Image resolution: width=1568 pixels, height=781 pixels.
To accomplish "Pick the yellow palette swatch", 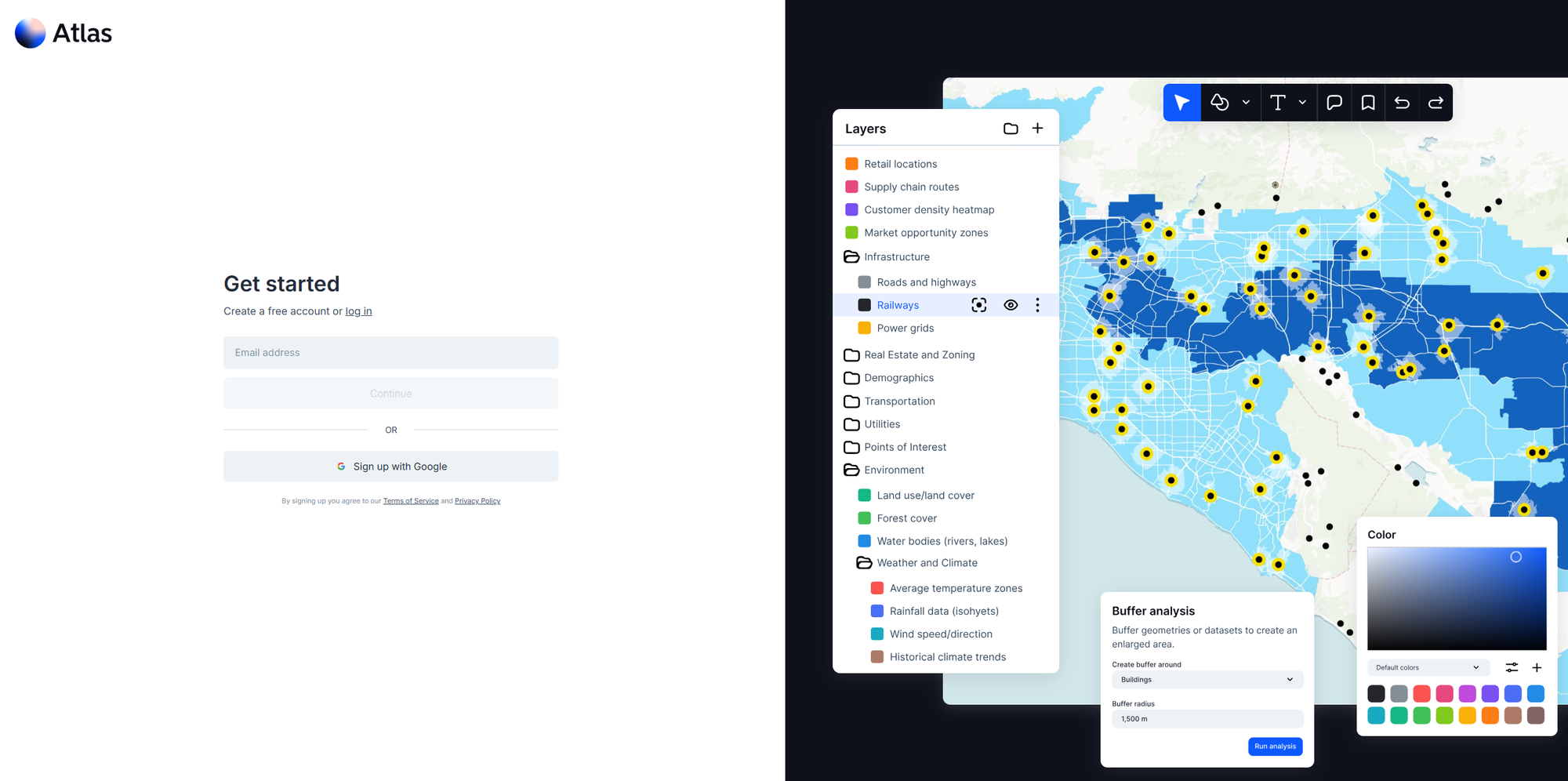I will 1467,715.
